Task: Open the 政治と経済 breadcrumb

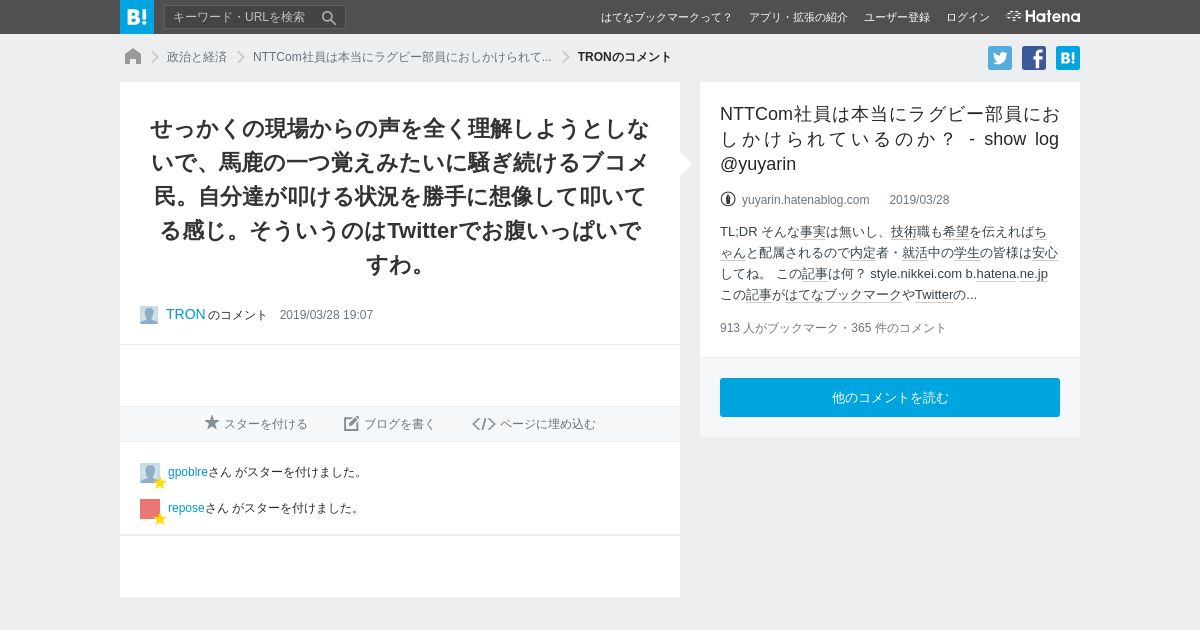Action: pyautogui.click(x=197, y=57)
